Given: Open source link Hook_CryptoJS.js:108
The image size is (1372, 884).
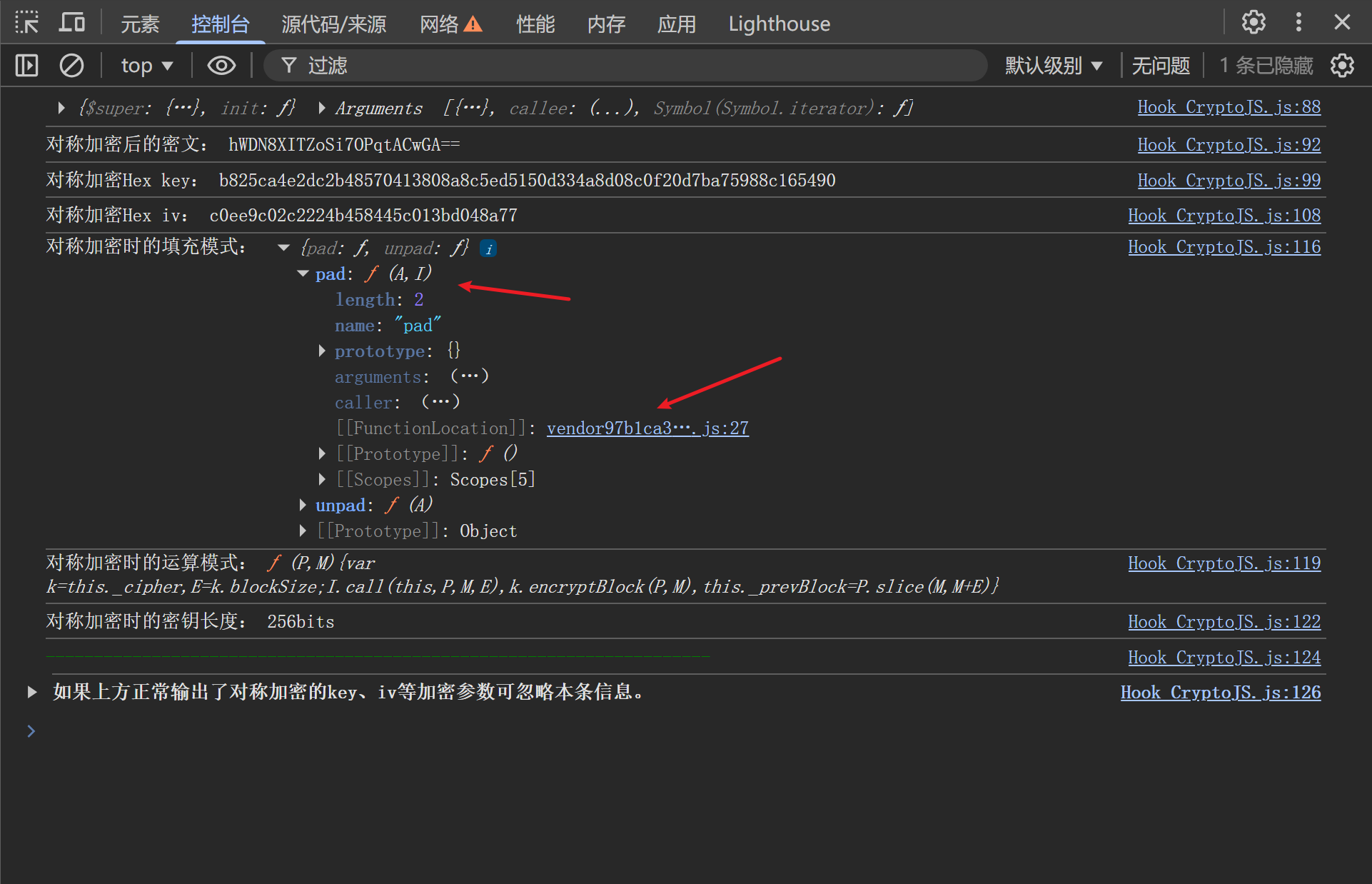Looking at the screenshot, I should coord(1224,216).
